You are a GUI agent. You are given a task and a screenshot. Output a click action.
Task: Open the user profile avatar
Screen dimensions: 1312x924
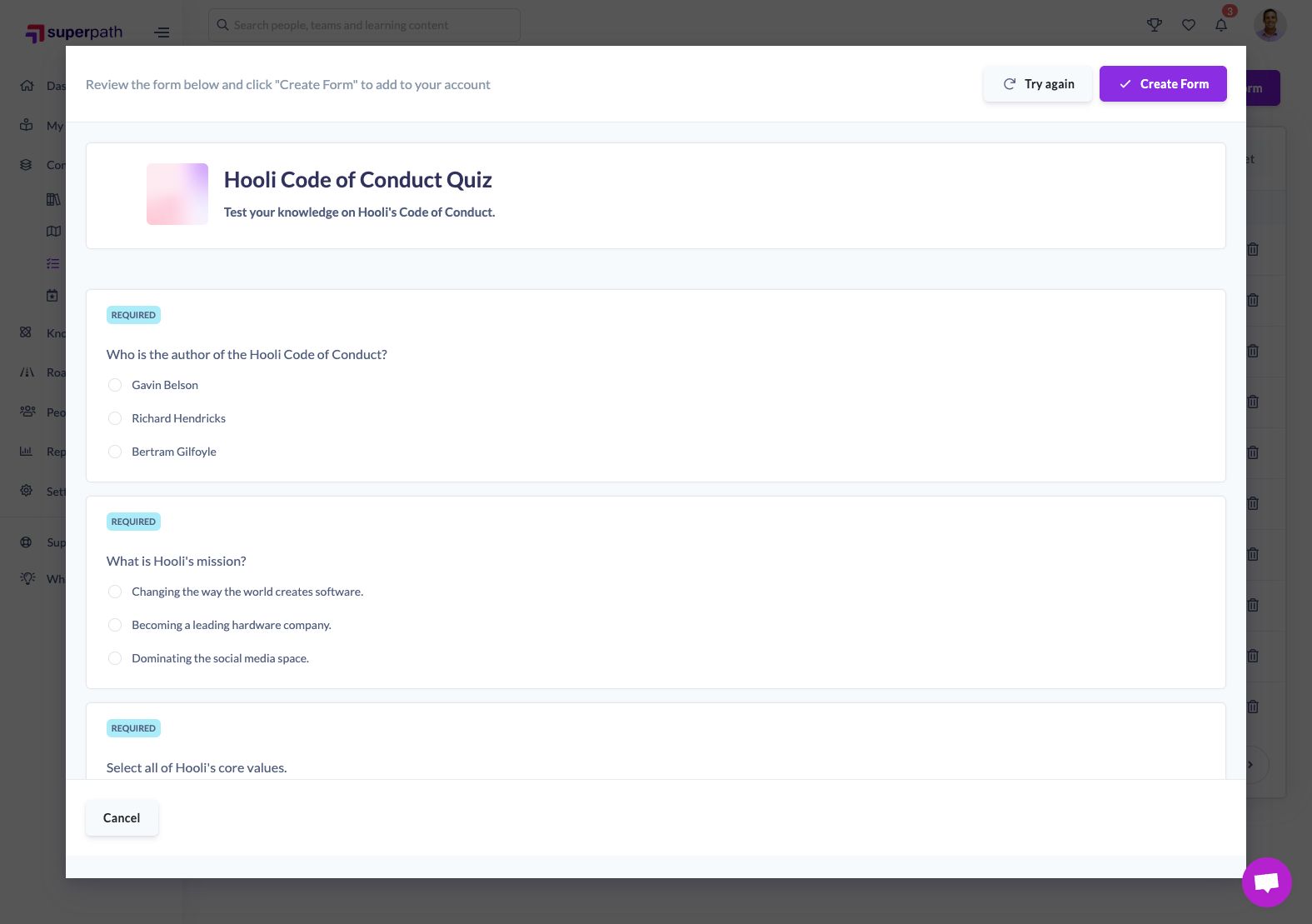pyautogui.click(x=1270, y=25)
